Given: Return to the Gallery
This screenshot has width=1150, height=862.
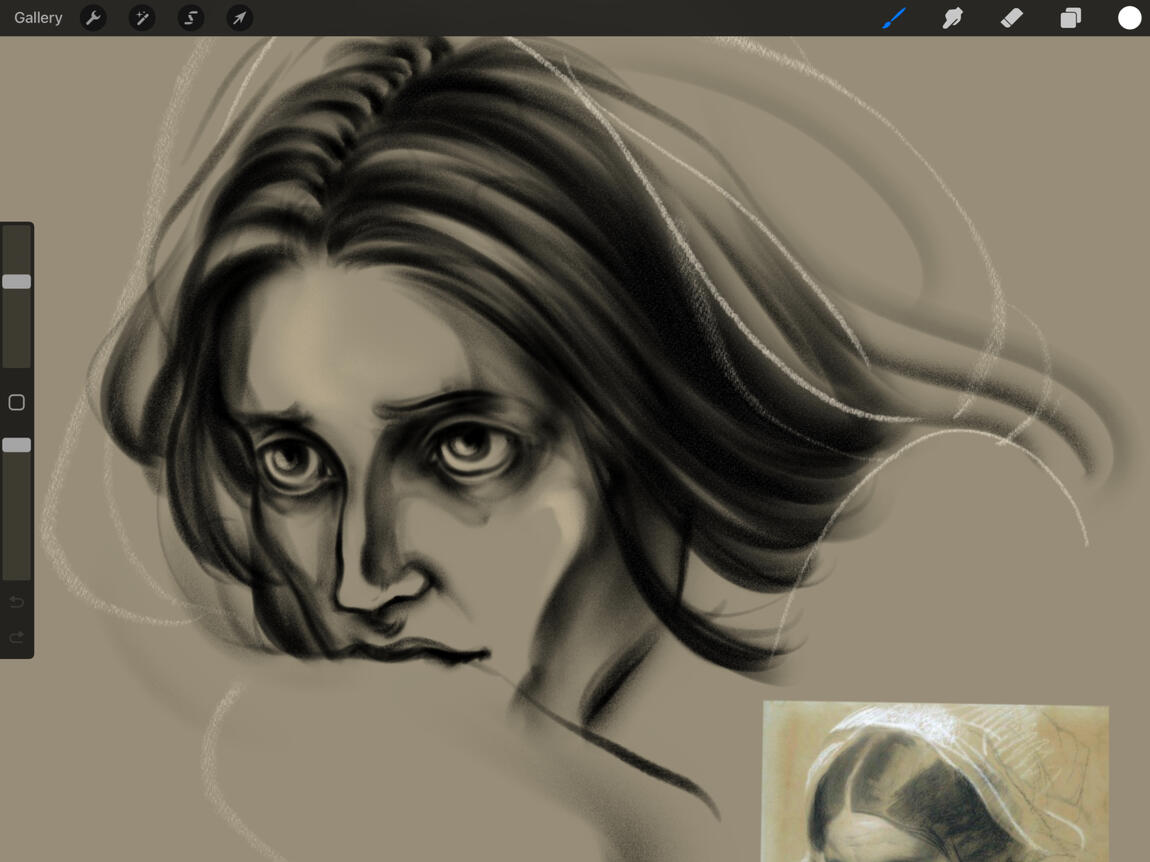Looking at the screenshot, I should tap(38, 18).
